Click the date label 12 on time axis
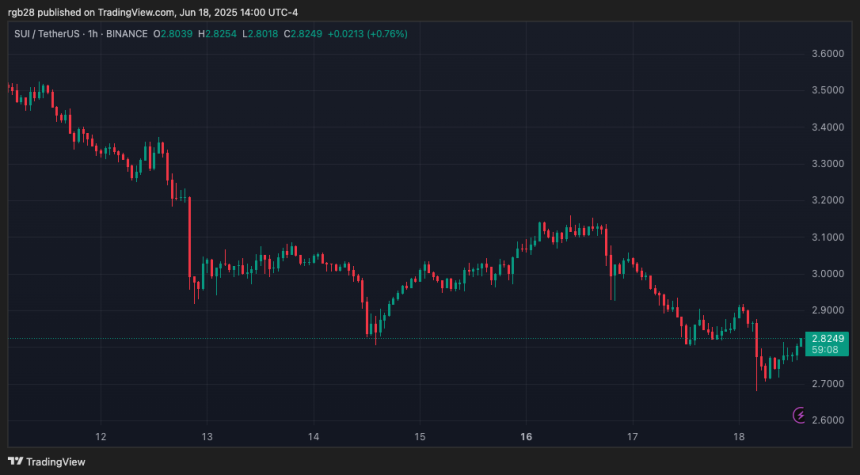The image size is (860, 475). (x=100, y=437)
